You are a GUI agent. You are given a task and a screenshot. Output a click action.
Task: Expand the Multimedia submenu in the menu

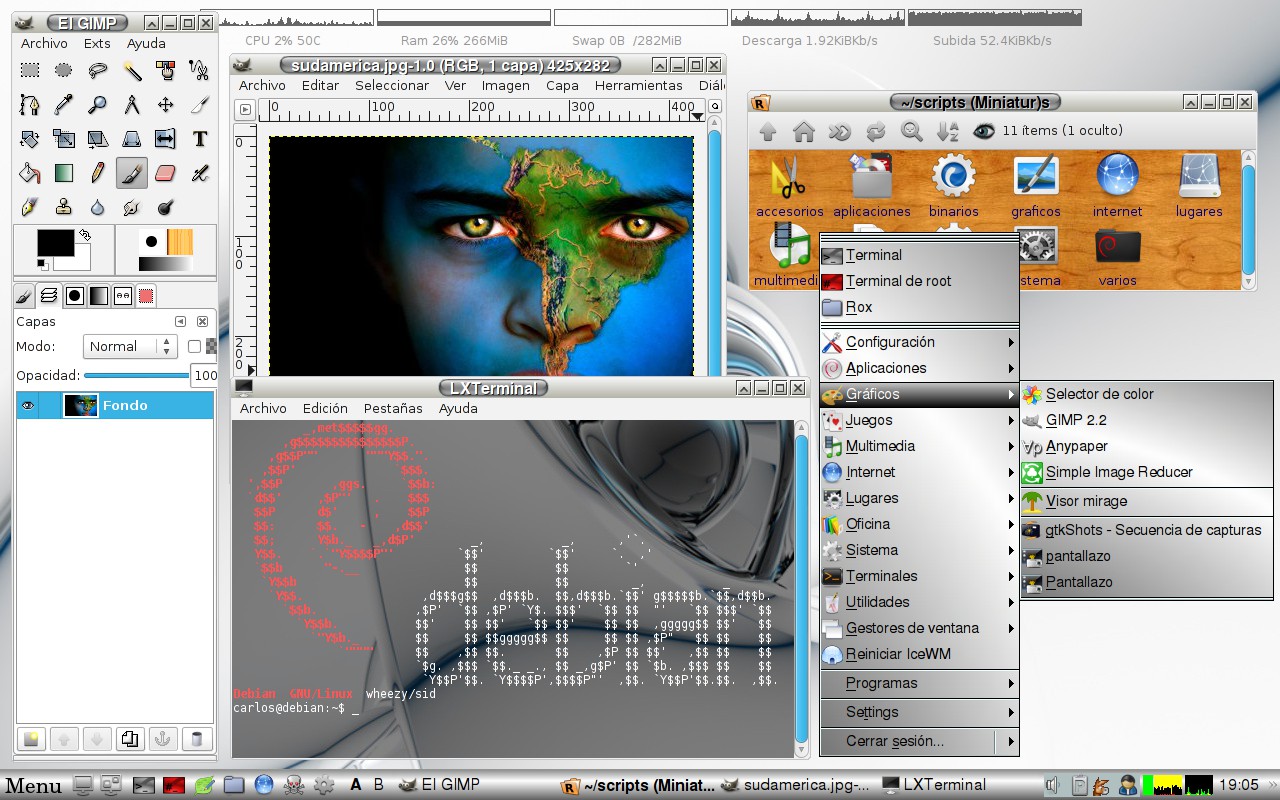(x=919, y=446)
